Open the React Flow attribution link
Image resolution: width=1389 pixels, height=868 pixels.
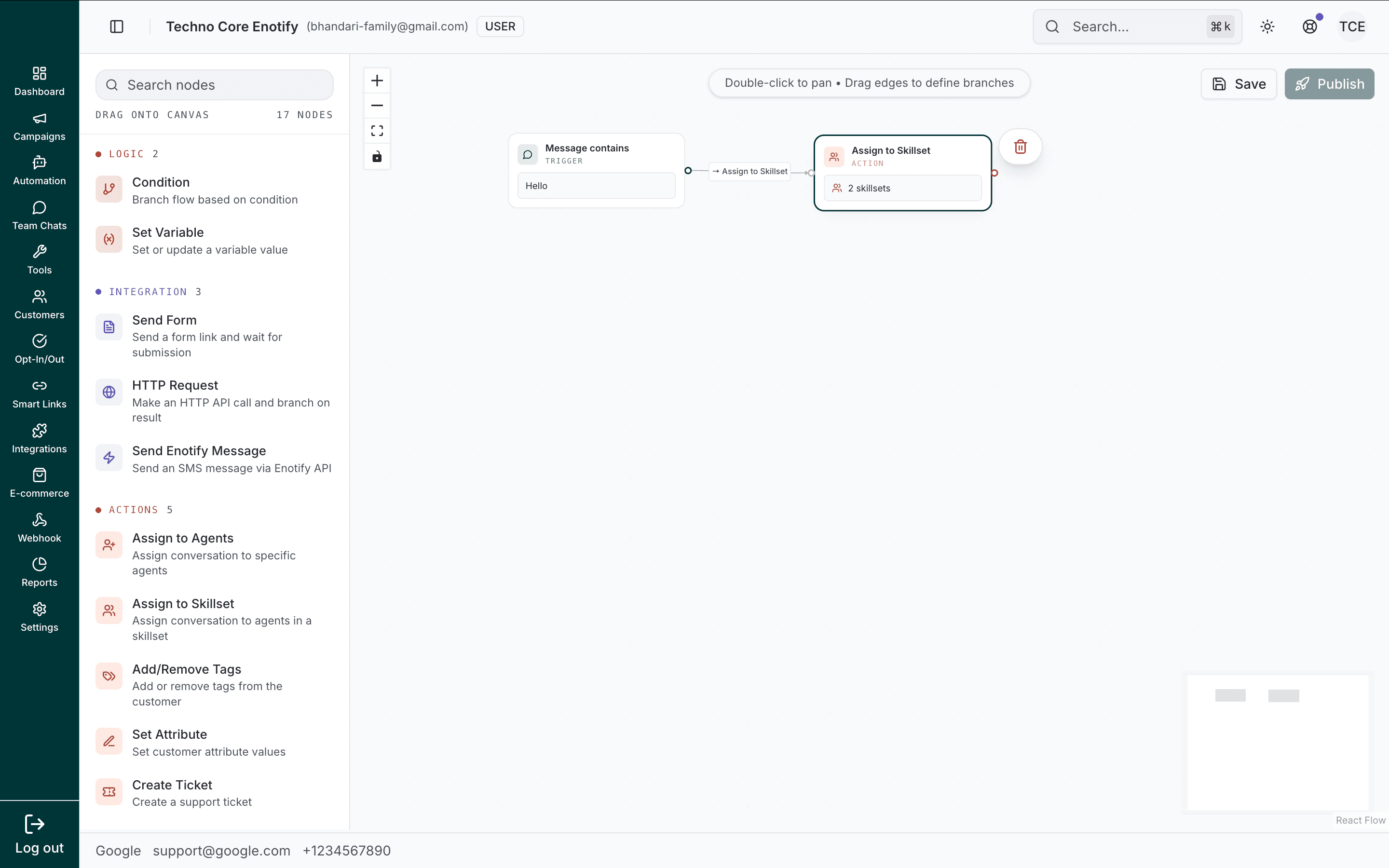point(1360,820)
